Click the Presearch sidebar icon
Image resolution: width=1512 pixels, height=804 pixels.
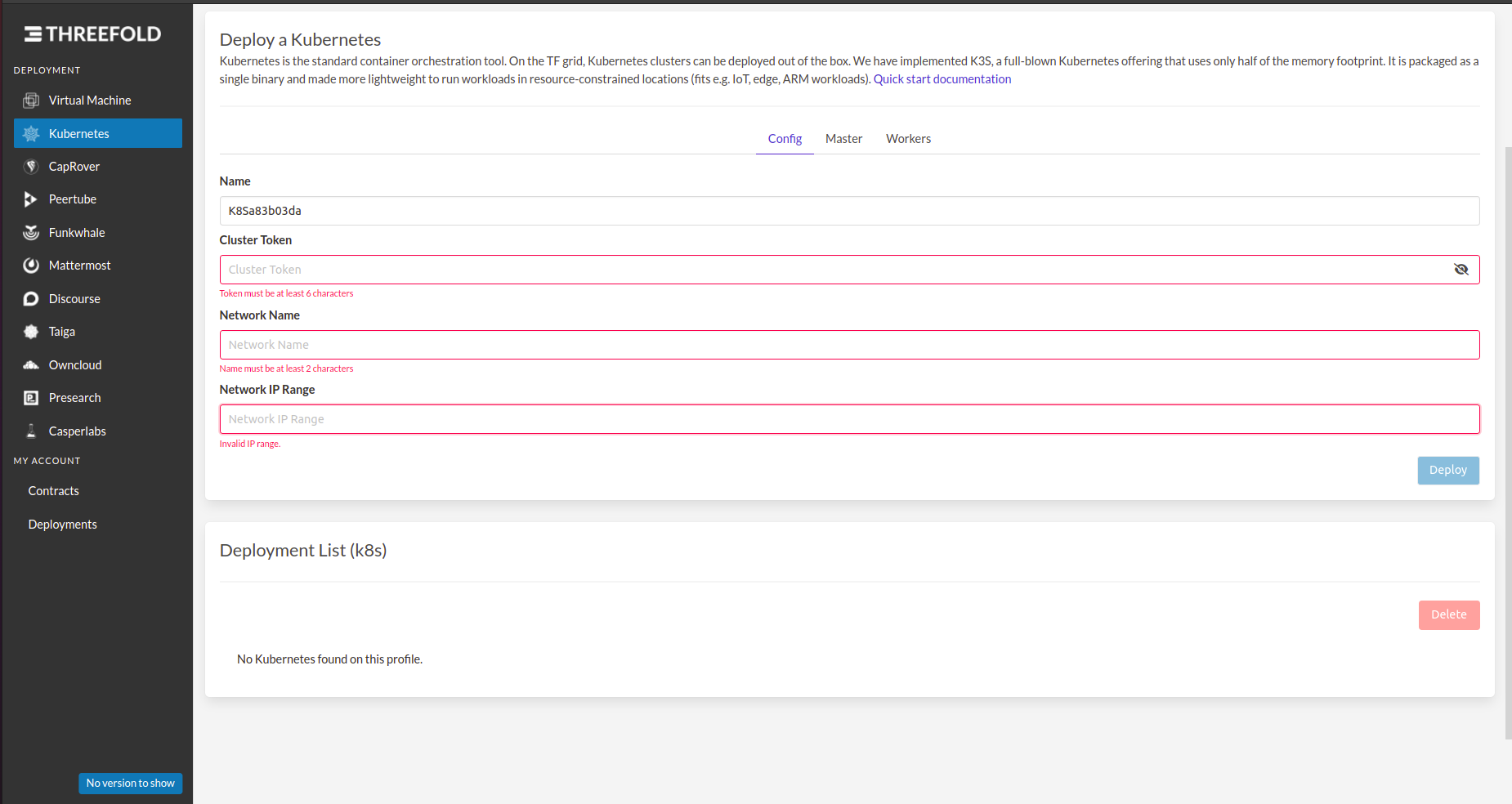coord(30,397)
